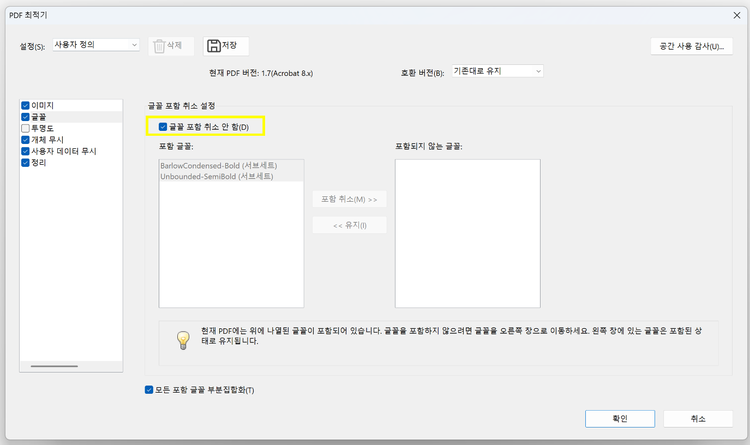Open the 설정(S) 사용자 정의 dropdown

tap(96, 44)
